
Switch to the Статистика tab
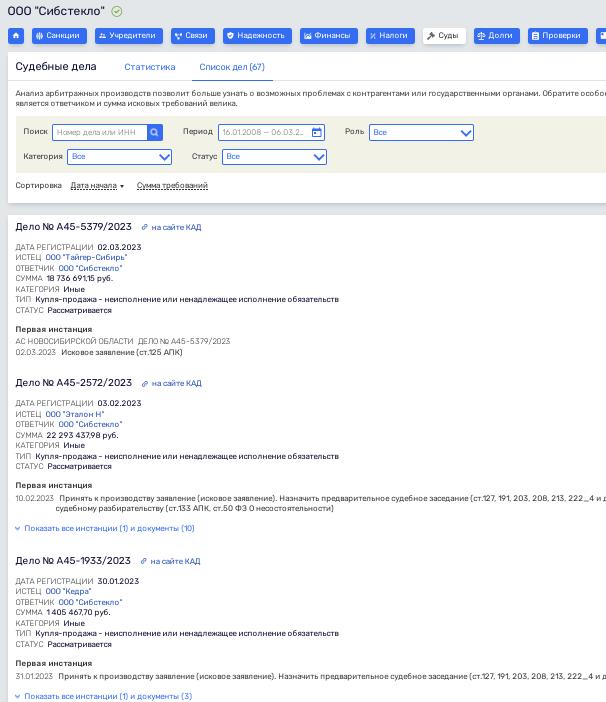[150, 67]
